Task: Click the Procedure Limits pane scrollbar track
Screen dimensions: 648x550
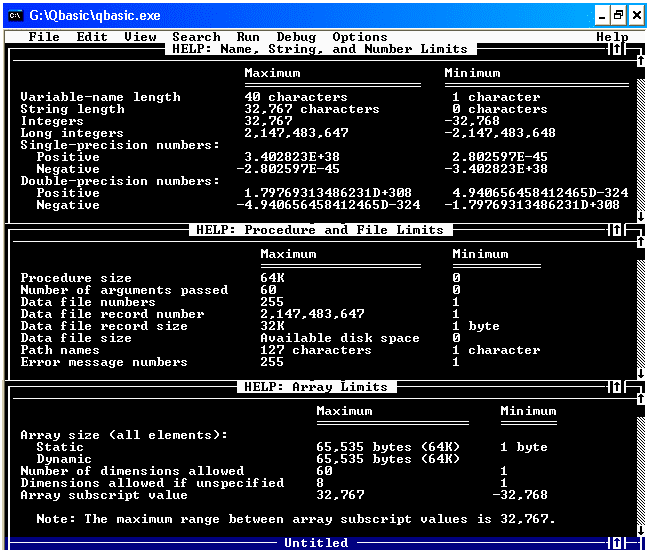Action: (641, 314)
